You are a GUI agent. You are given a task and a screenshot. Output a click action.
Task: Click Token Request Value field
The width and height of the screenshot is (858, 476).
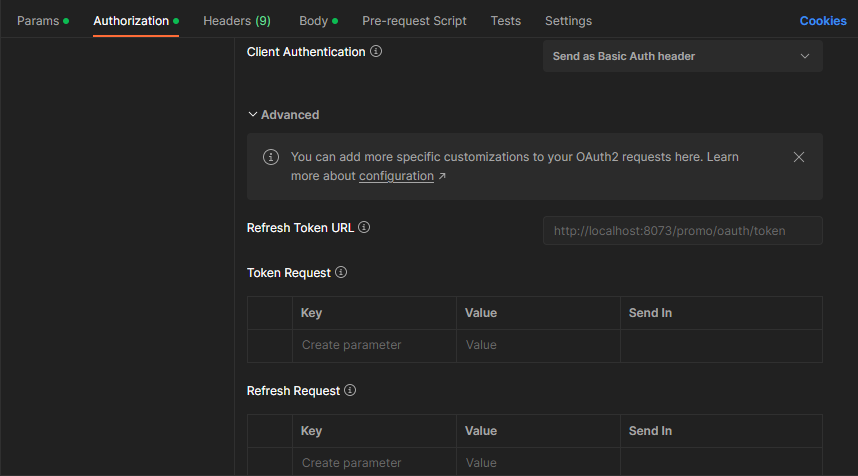coord(538,345)
